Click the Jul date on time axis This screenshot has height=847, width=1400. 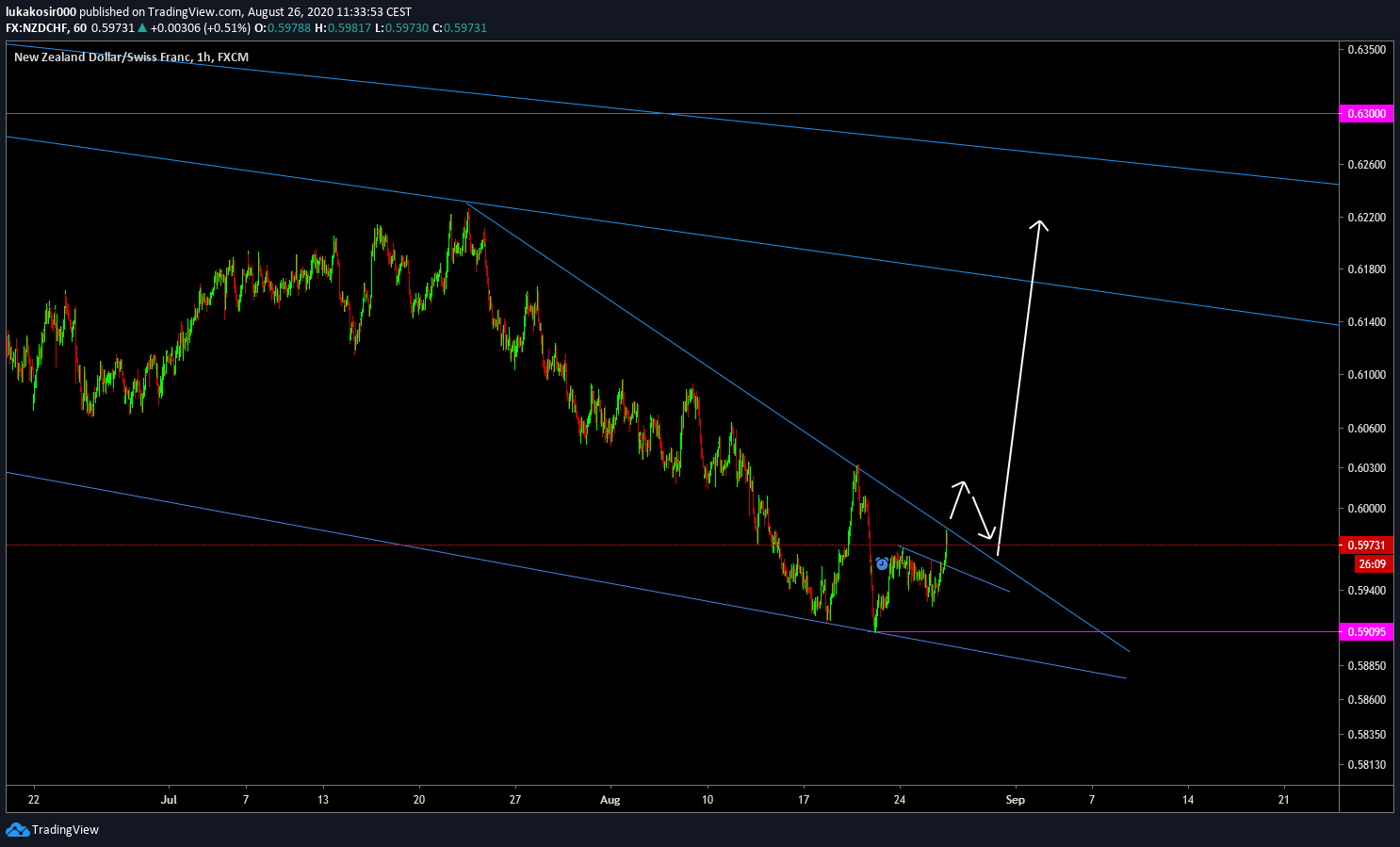pyautogui.click(x=169, y=800)
